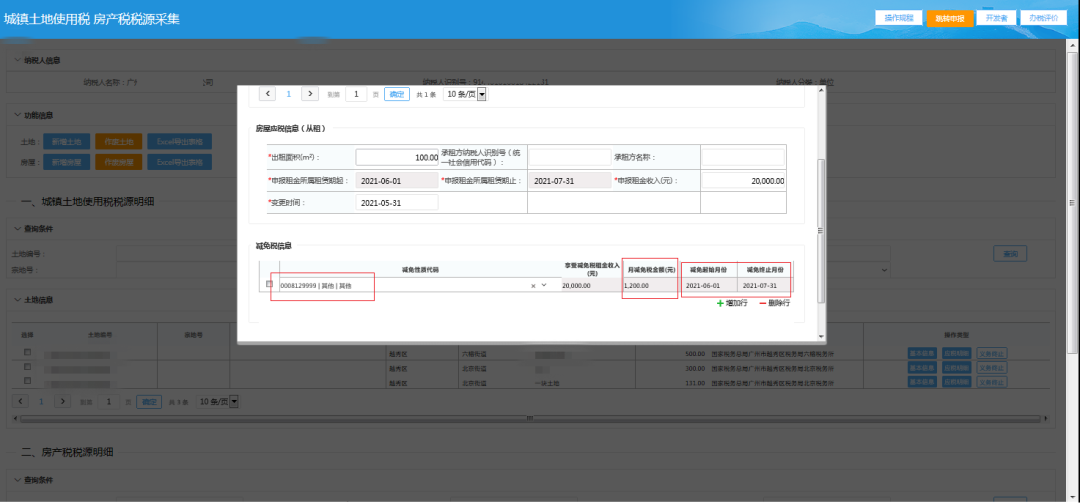Click the 20,000.00 享受减免税租金收入 cell
This screenshot has width=1080, height=504.
pyautogui.click(x=592, y=285)
